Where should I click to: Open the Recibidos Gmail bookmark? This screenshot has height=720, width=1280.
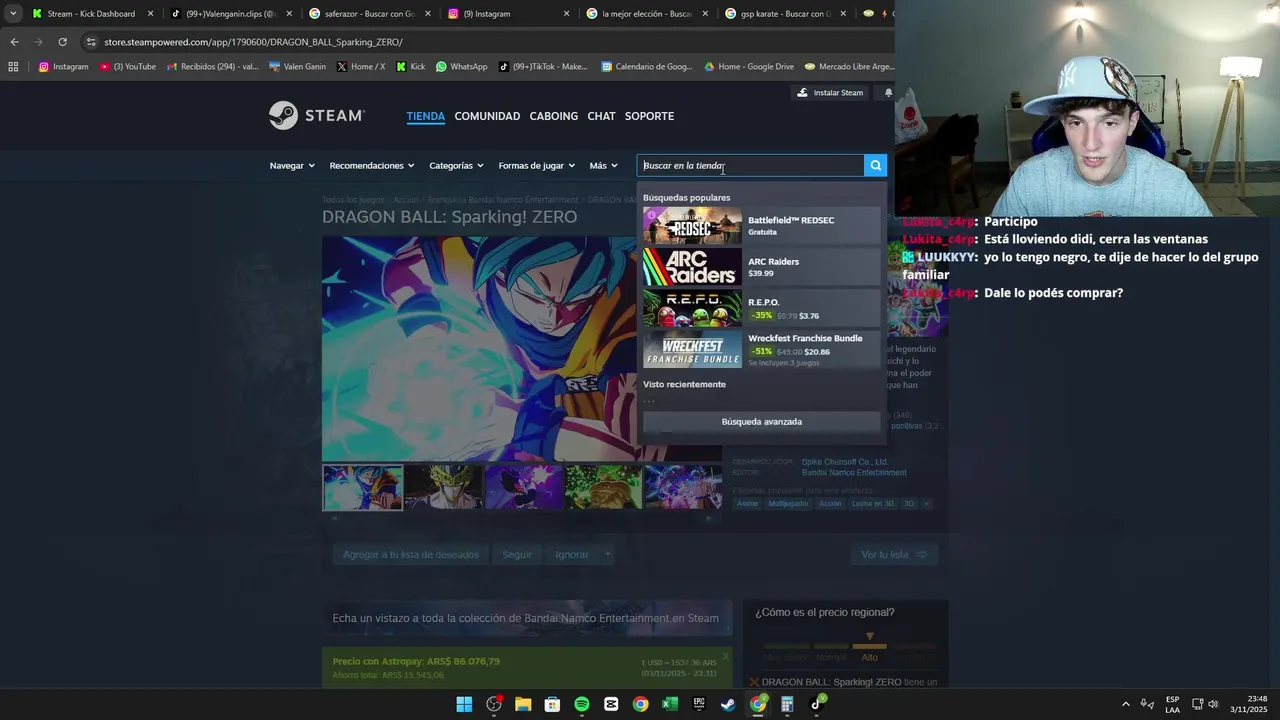[x=213, y=67]
